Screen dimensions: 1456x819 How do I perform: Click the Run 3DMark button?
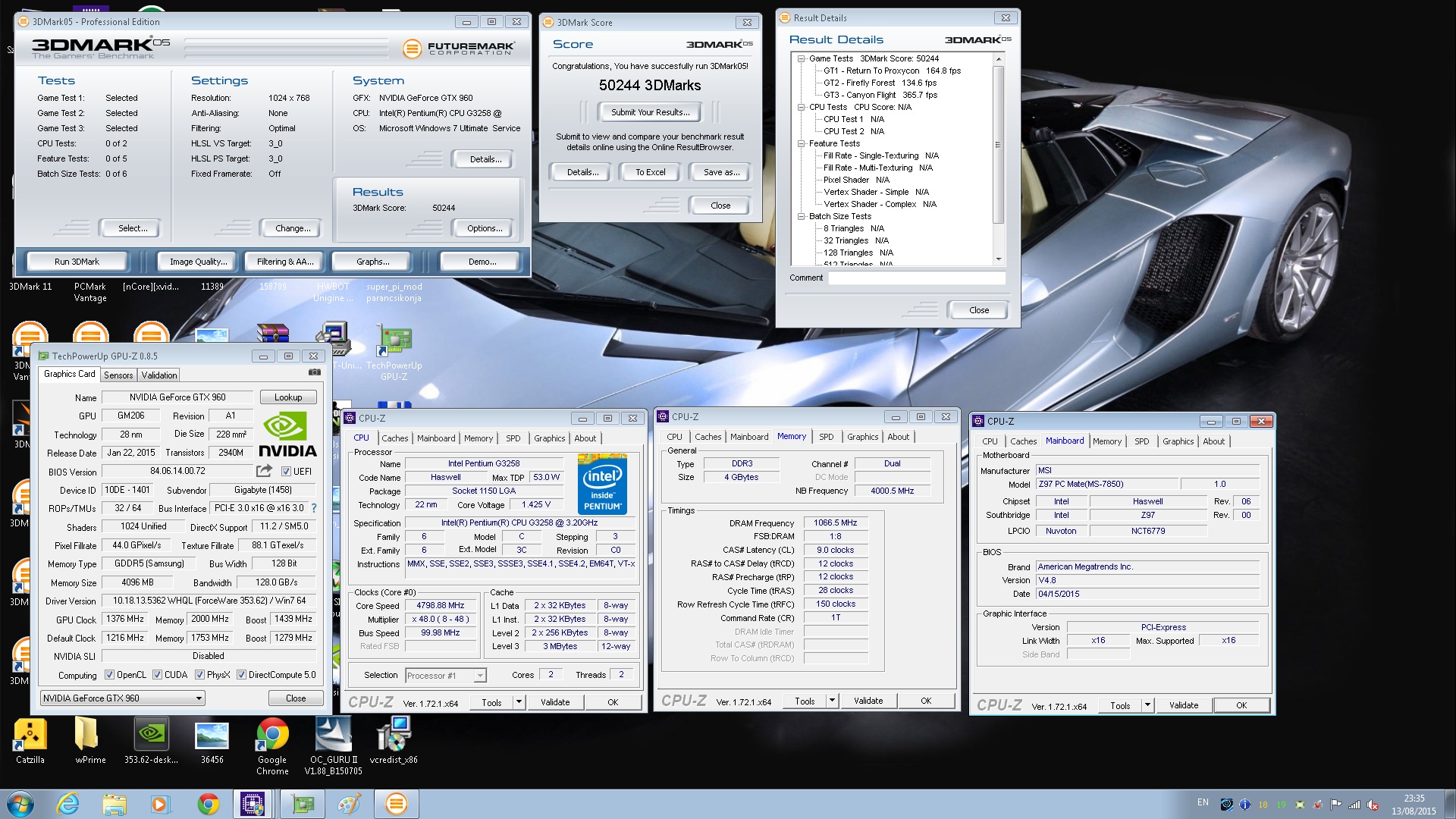click(77, 262)
